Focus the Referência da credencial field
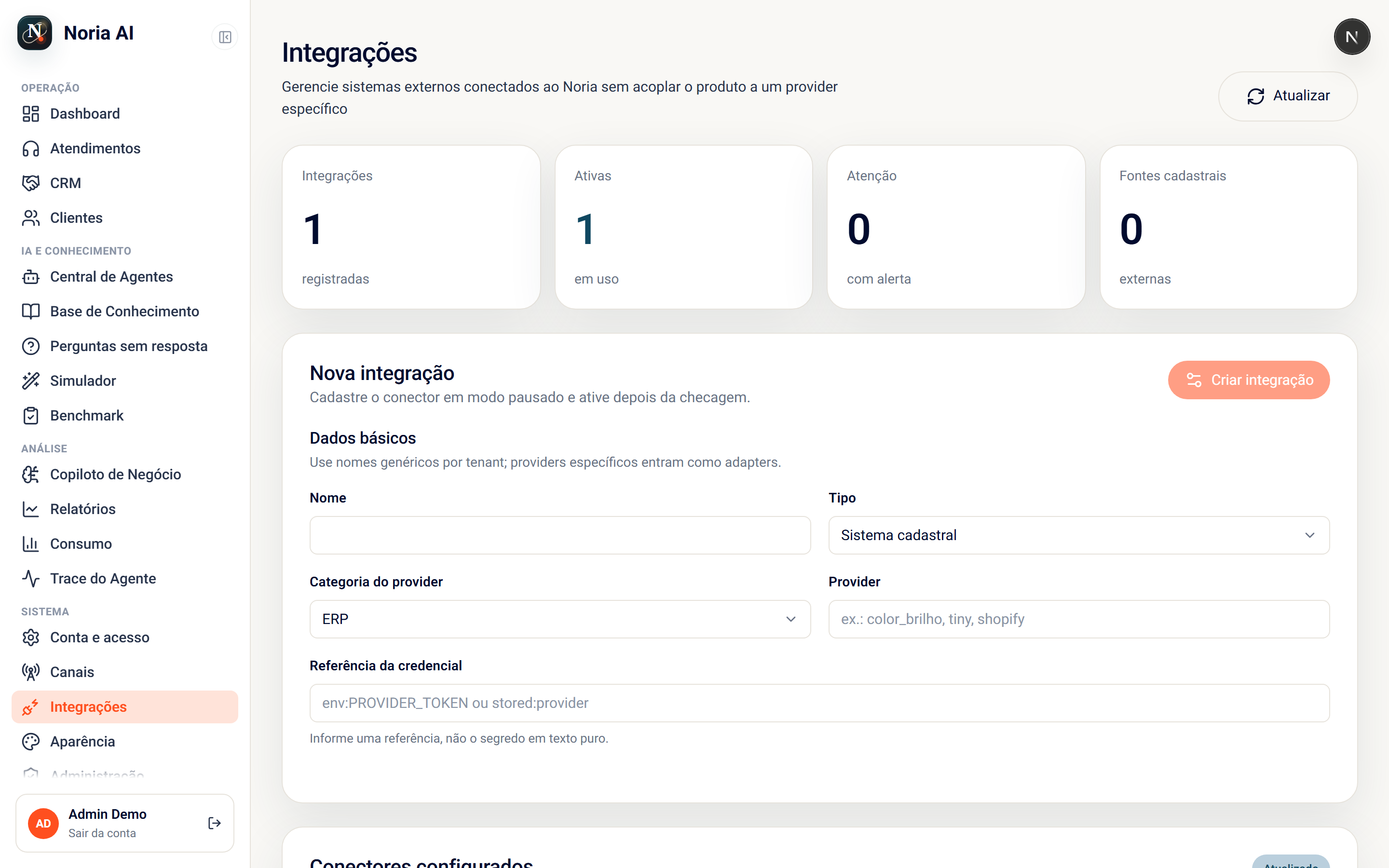This screenshot has height=868, width=1389. (819, 703)
